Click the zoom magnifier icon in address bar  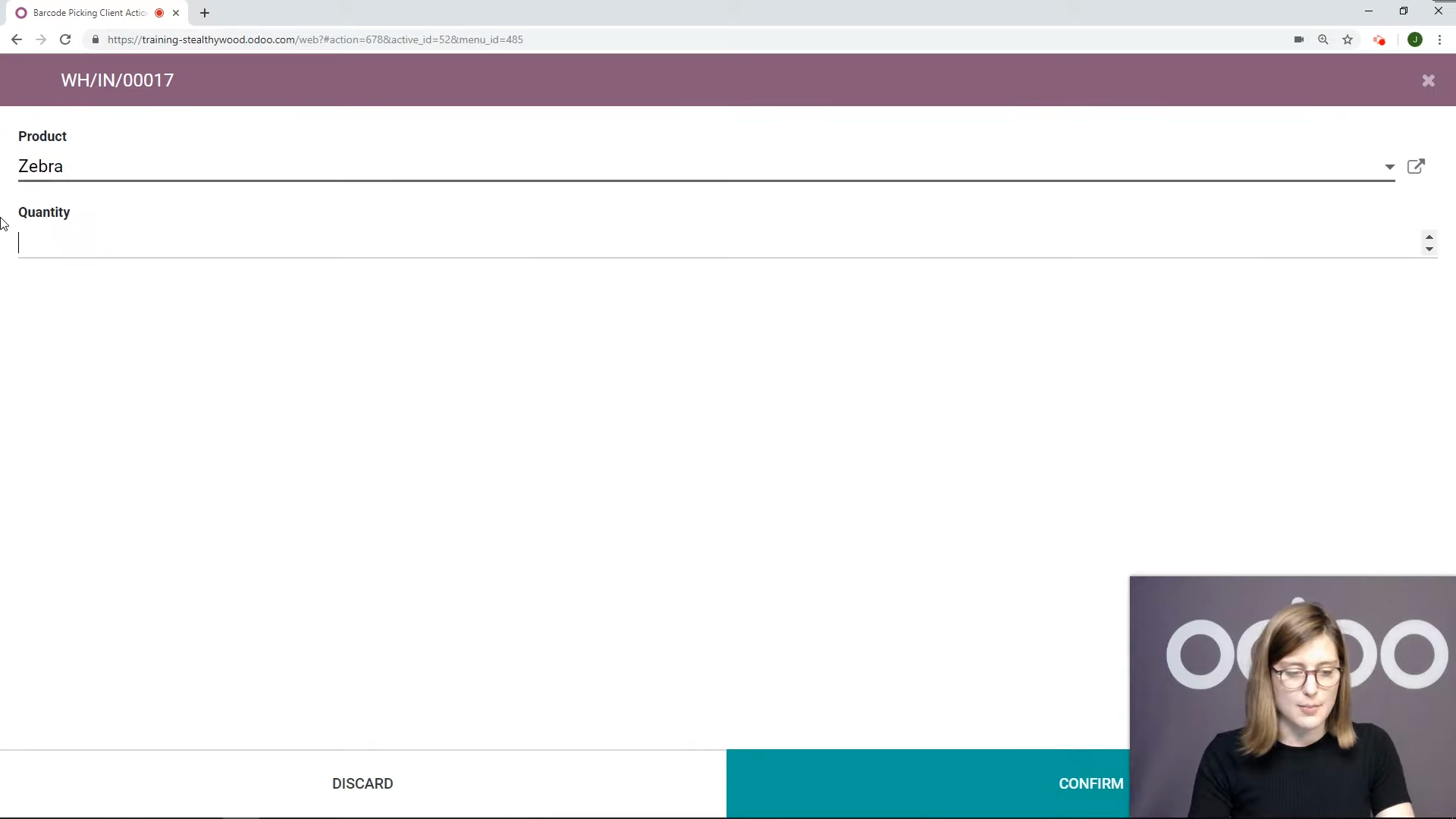click(1323, 39)
